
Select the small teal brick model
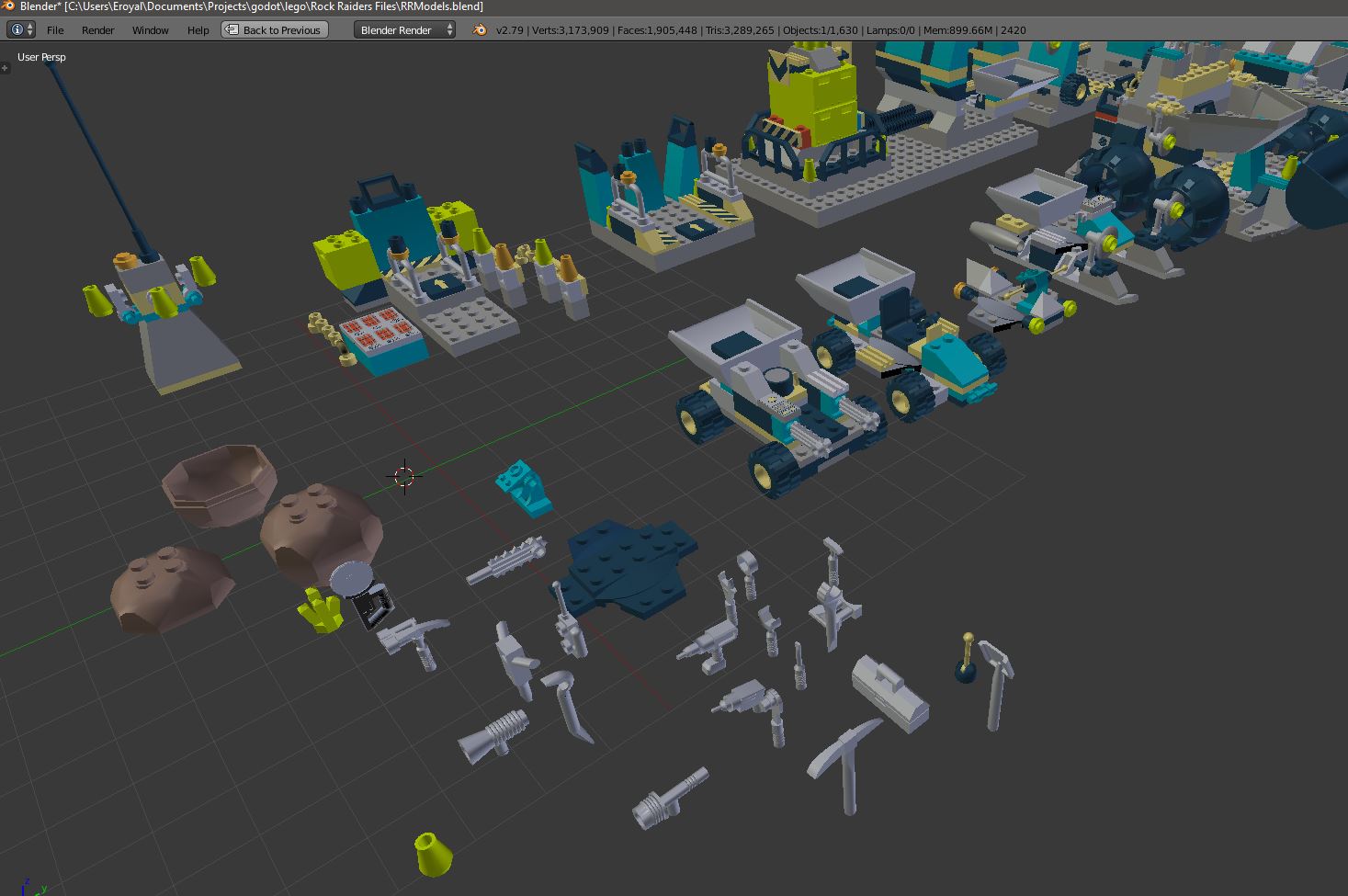pos(524,487)
